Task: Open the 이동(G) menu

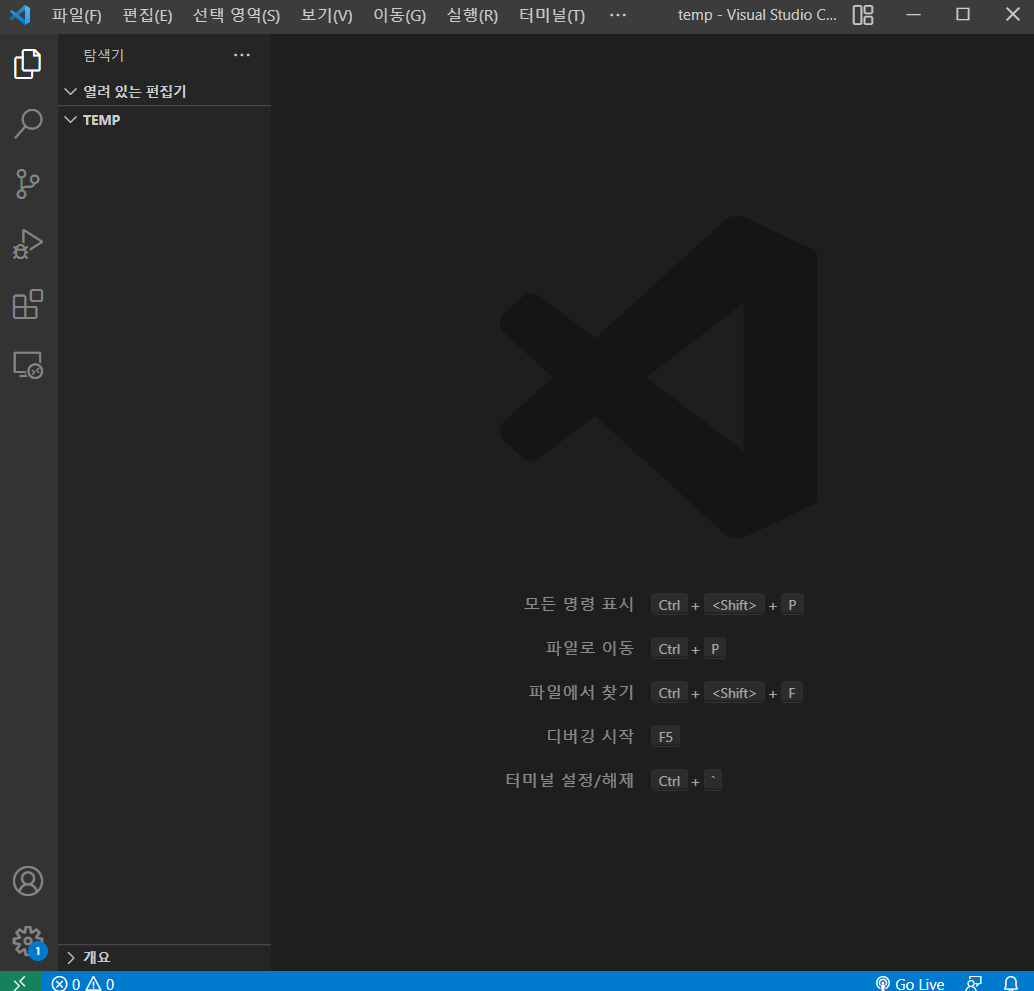Action: pyautogui.click(x=400, y=15)
